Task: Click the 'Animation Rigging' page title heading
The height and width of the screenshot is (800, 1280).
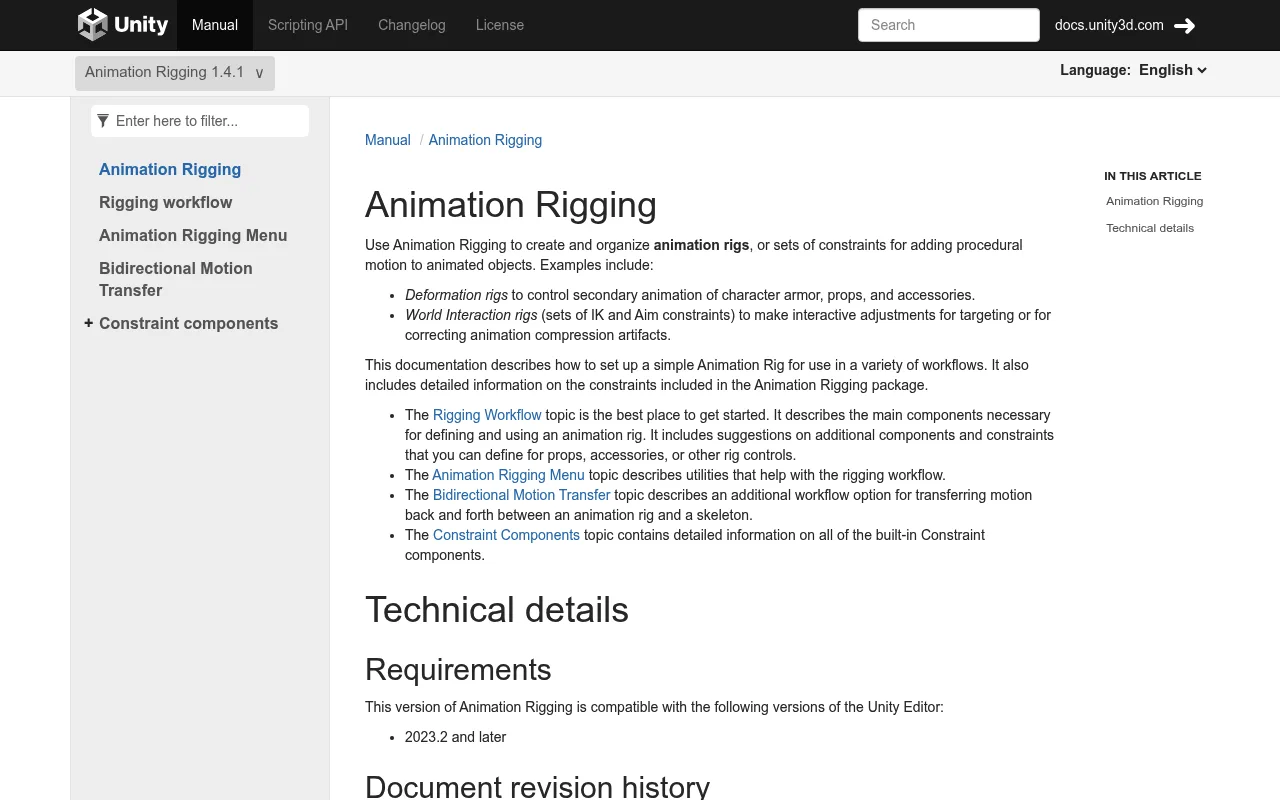Action: [511, 205]
